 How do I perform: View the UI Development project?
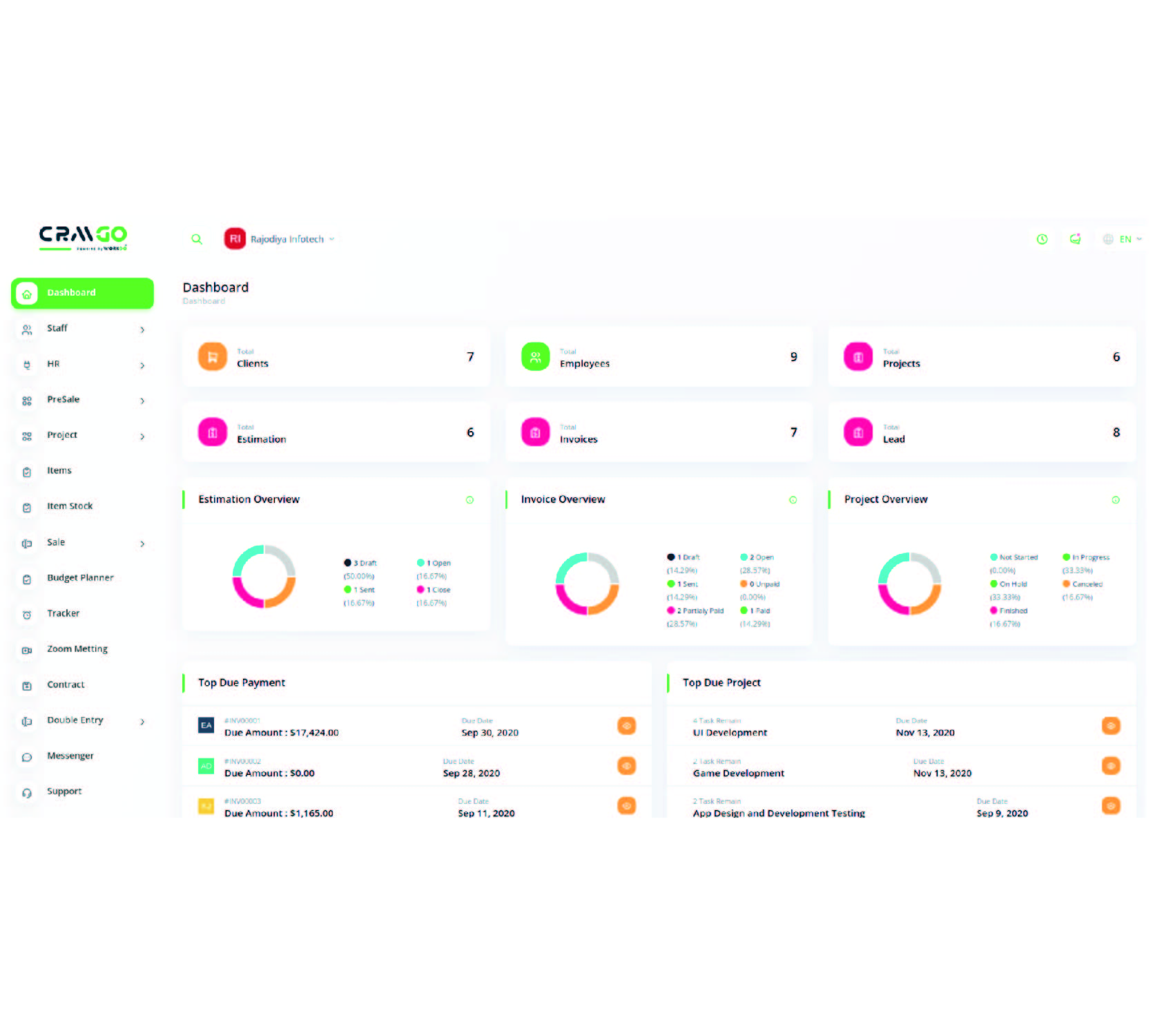[x=1111, y=726]
